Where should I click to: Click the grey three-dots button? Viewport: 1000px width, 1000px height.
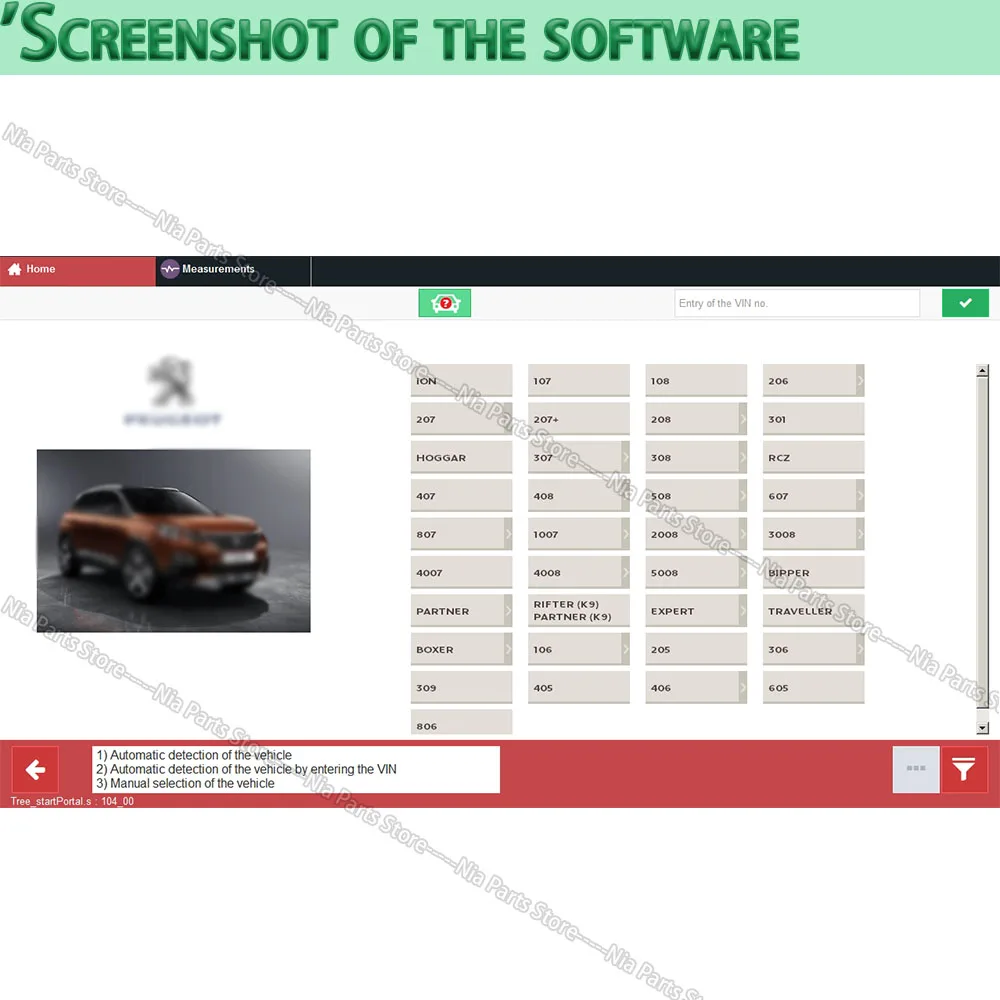pos(916,769)
